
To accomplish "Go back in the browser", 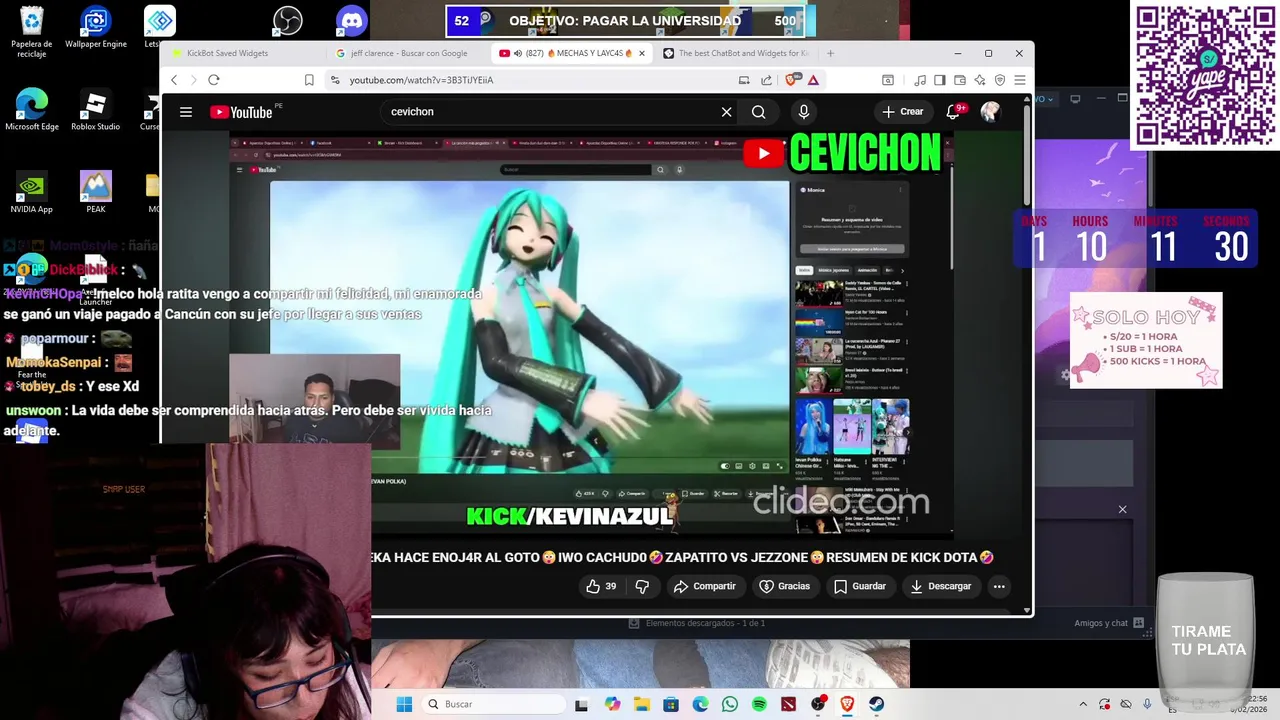I will click(174, 80).
